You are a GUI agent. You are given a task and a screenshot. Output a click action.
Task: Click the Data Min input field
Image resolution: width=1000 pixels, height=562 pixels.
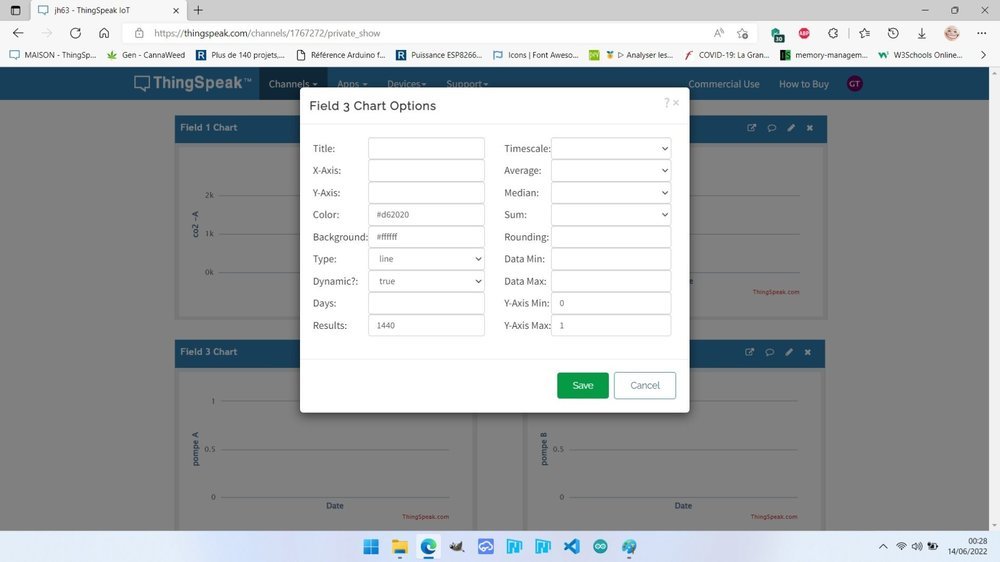(611, 259)
